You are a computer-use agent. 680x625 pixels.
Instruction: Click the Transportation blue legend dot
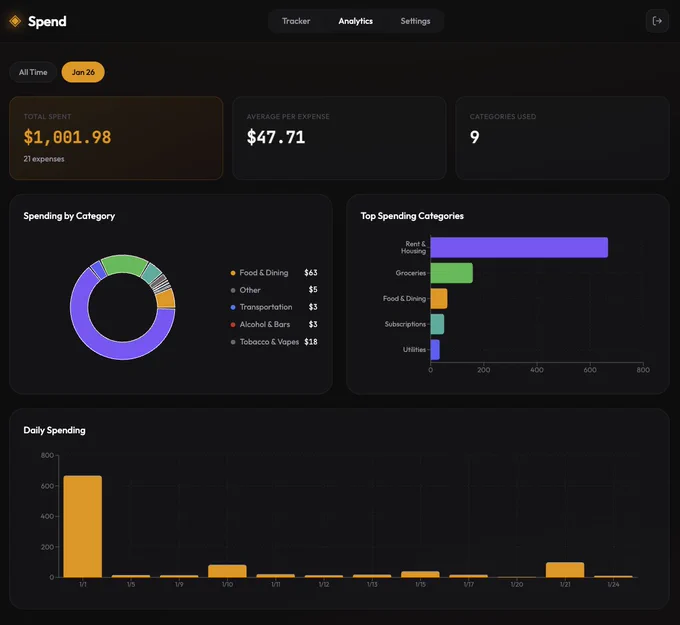click(233, 307)
